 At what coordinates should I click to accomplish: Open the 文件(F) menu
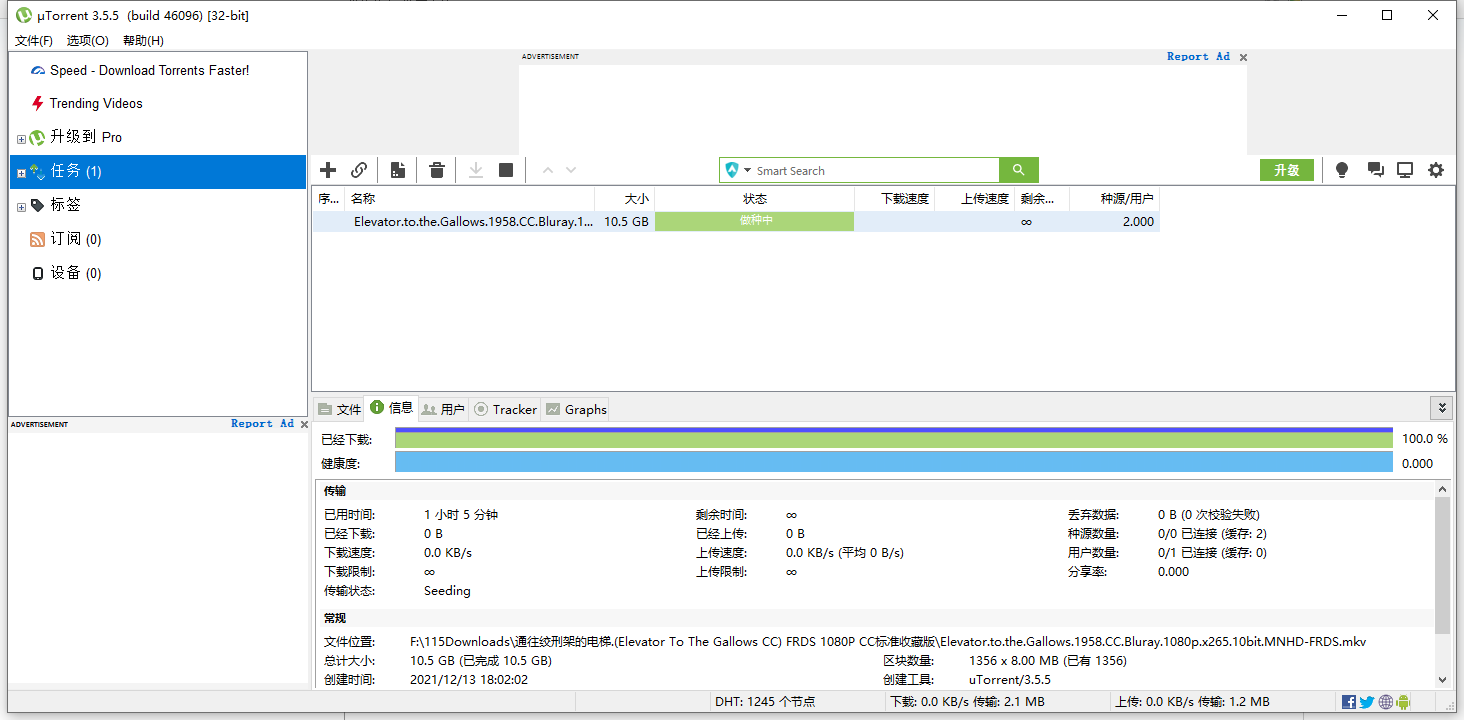click(x=34, y=40)
